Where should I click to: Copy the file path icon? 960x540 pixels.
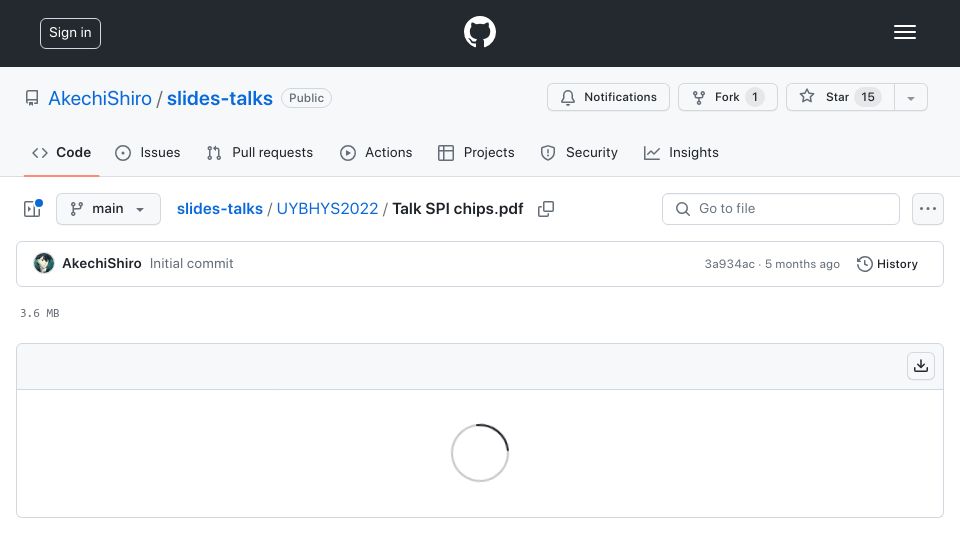[546, 209]
